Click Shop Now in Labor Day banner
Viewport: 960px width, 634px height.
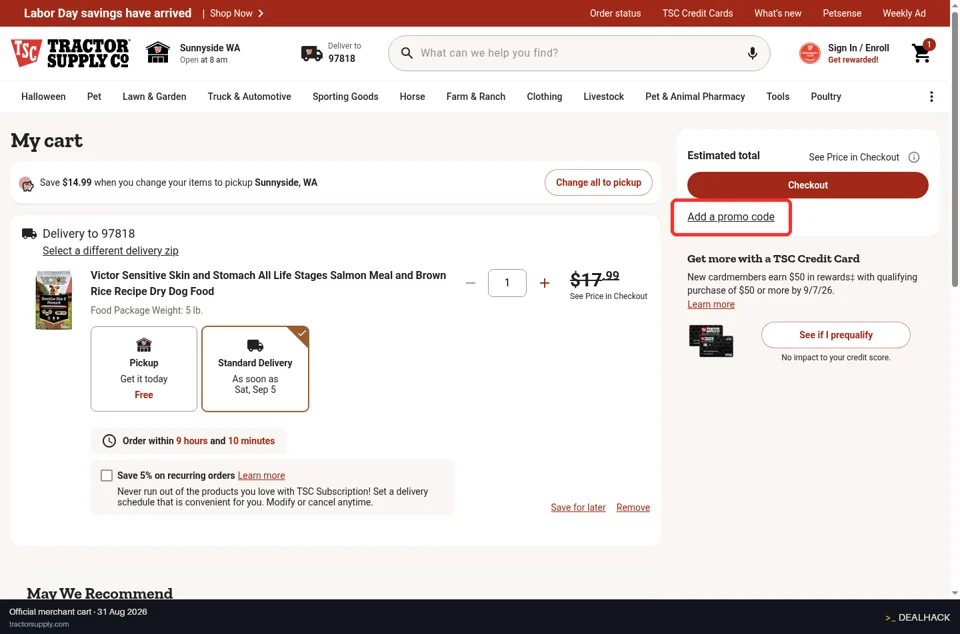pos(231,13)
